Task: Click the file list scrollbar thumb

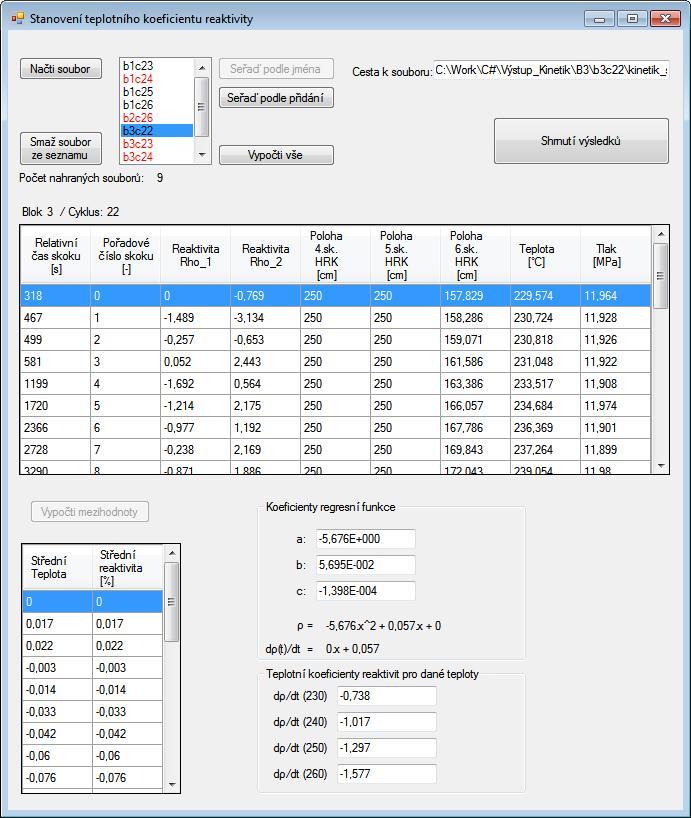Action: coord(202,106)
